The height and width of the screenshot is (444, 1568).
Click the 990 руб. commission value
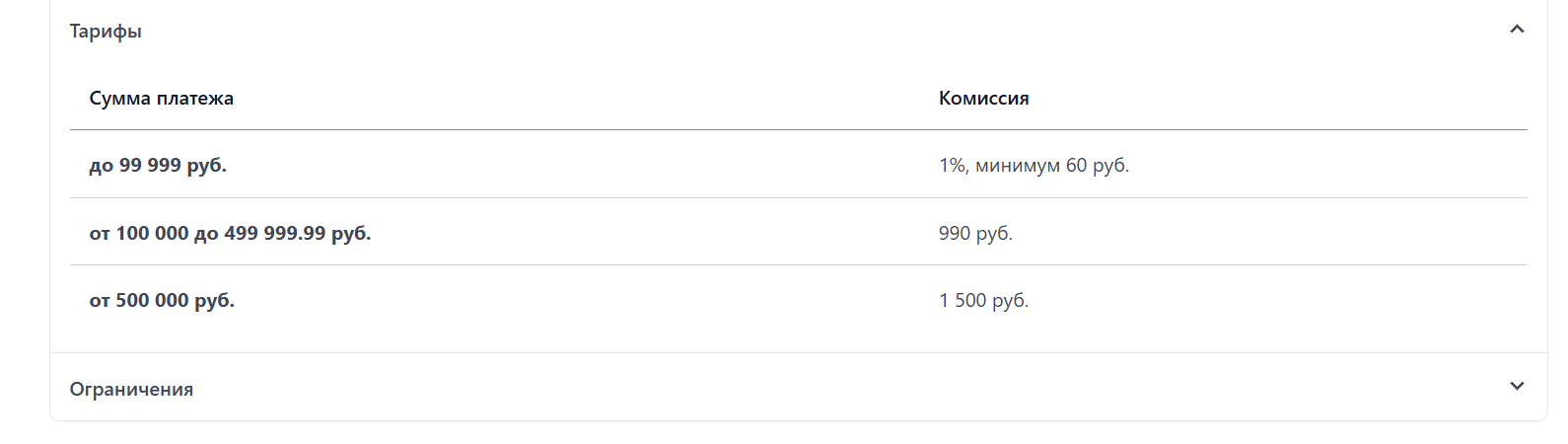point(975,234)
